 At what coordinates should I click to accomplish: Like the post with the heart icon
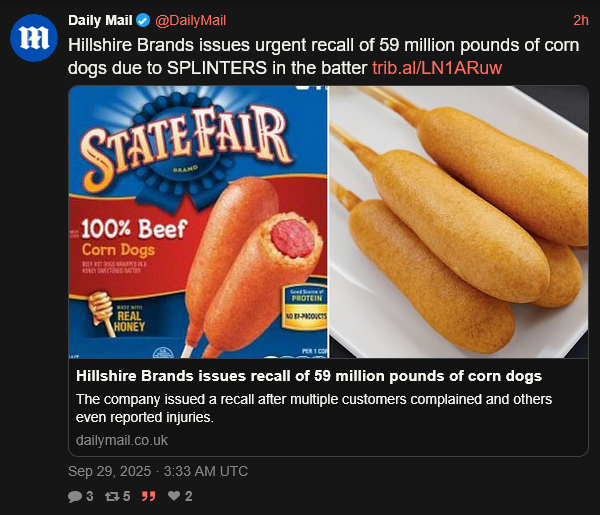point(174,496)
